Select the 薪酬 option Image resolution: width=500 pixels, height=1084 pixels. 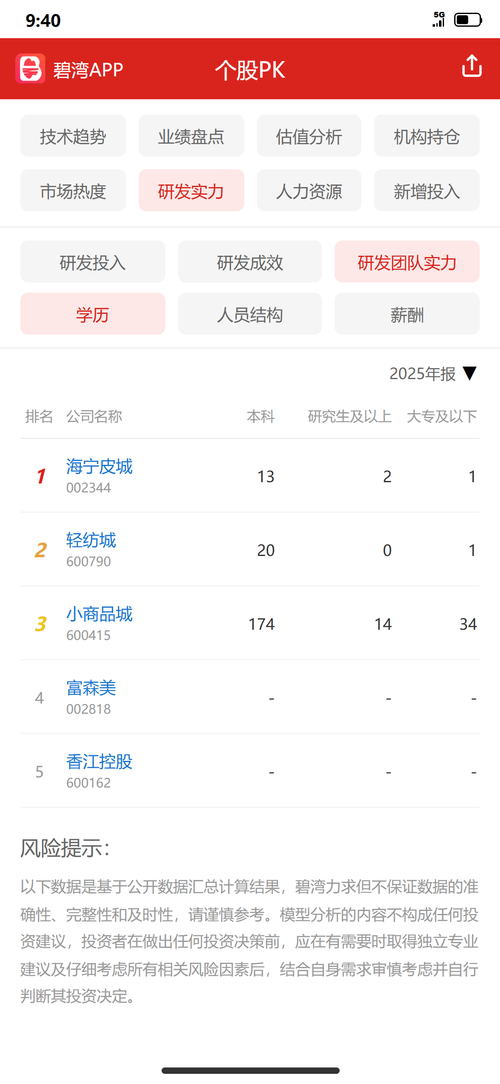point(407,314)
